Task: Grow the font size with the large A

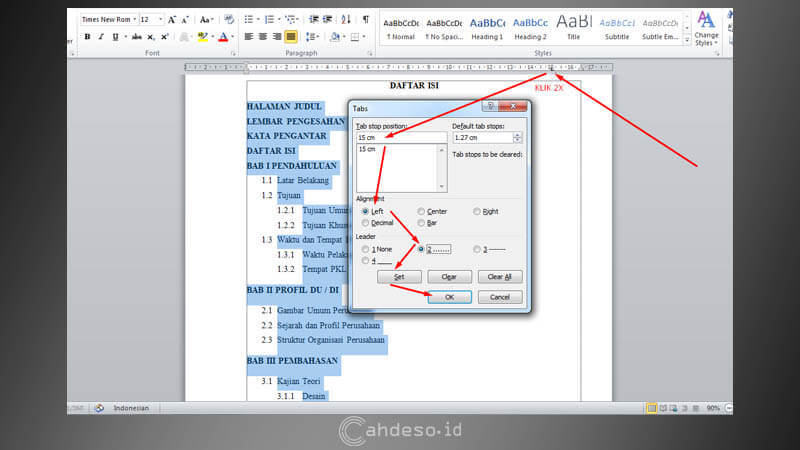Action: (x=172, y=19)
